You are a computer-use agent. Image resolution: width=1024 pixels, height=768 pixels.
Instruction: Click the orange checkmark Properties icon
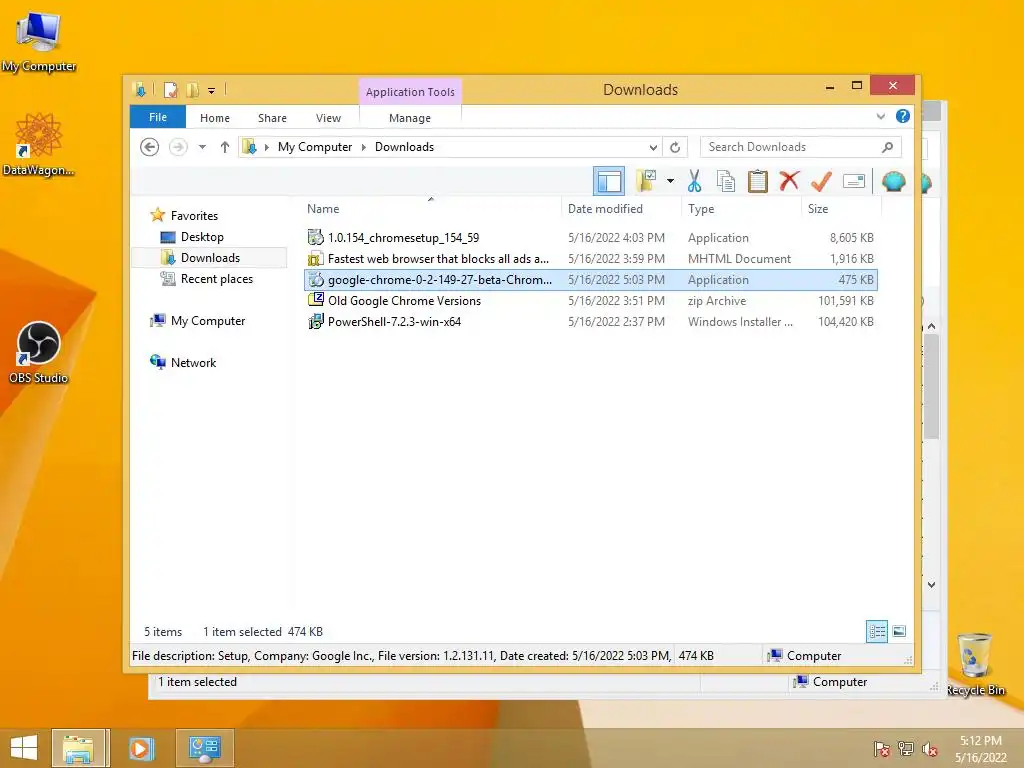click(821, 181)
